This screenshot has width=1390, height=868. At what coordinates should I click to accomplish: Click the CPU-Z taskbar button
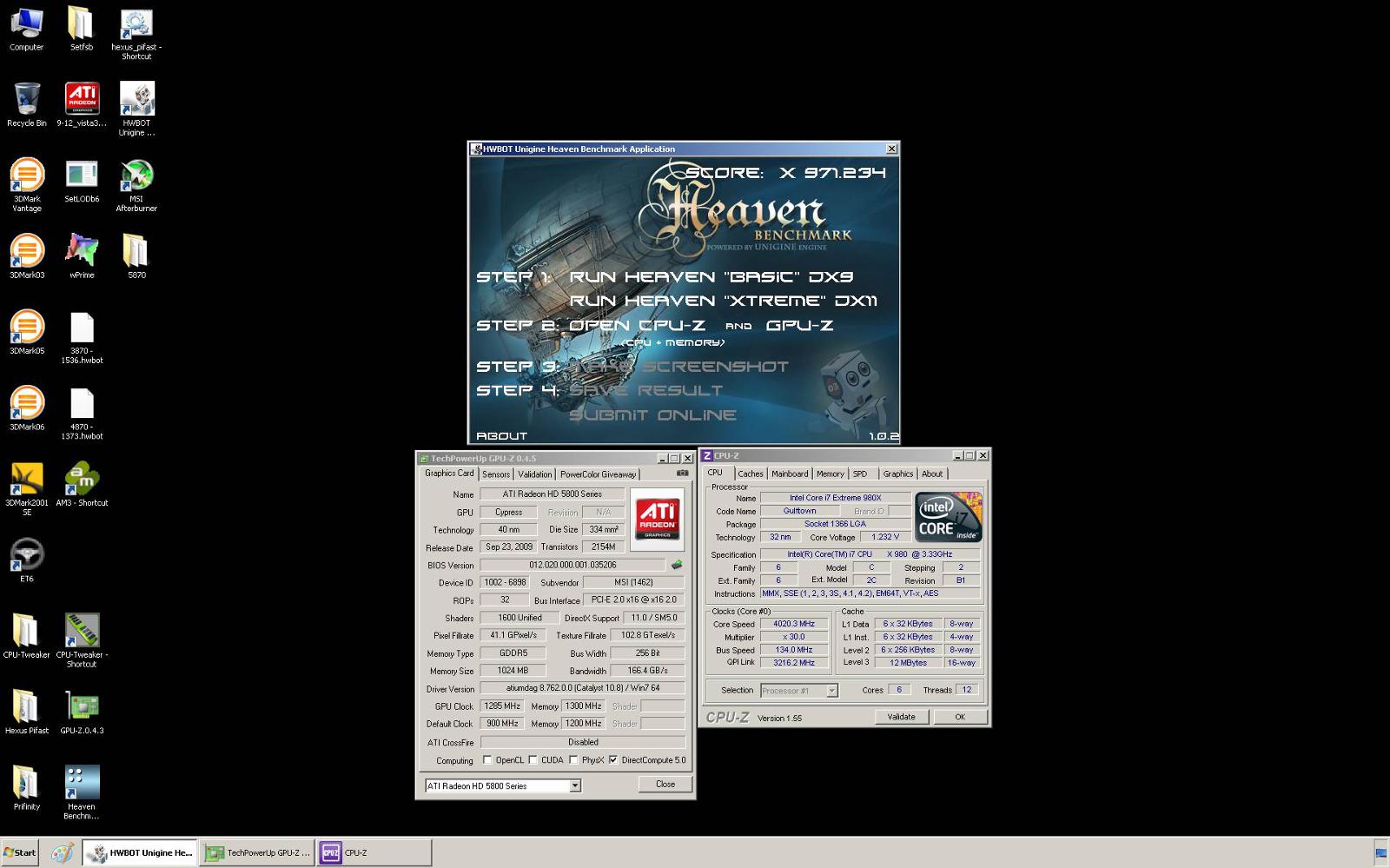(374, 853)
